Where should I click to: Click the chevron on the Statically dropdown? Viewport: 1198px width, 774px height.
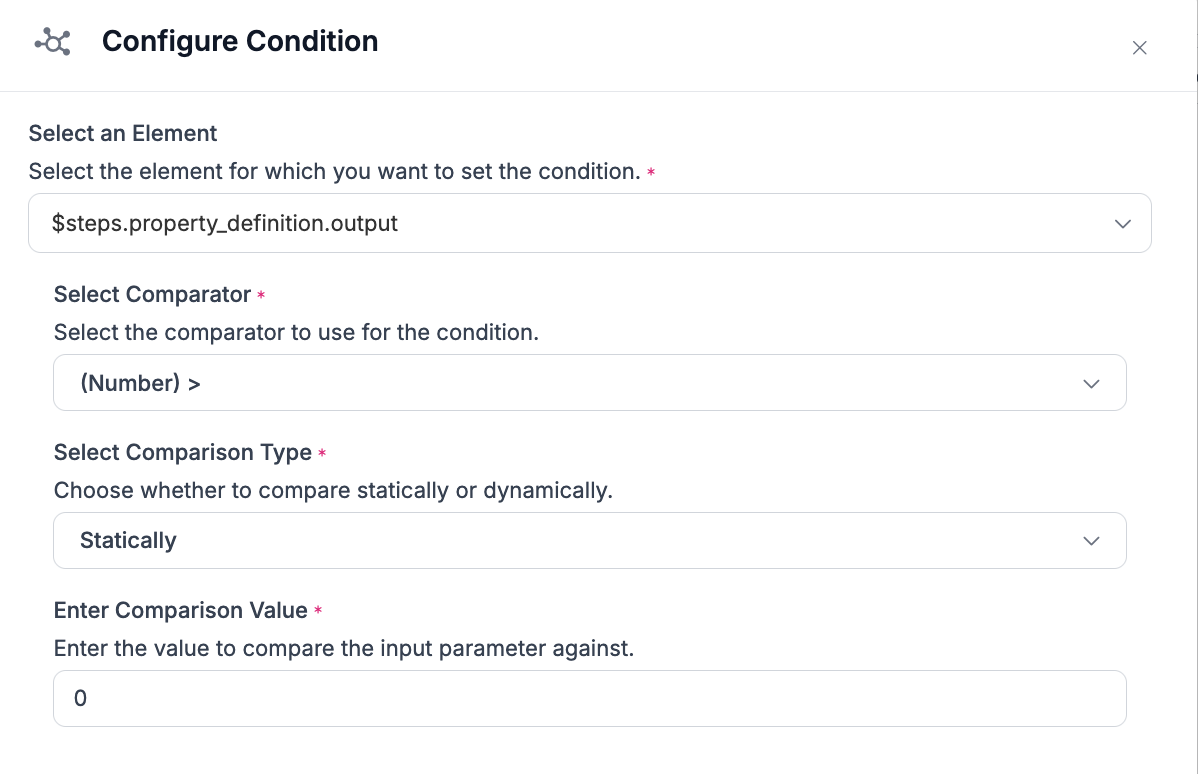tap(1091, 541)
